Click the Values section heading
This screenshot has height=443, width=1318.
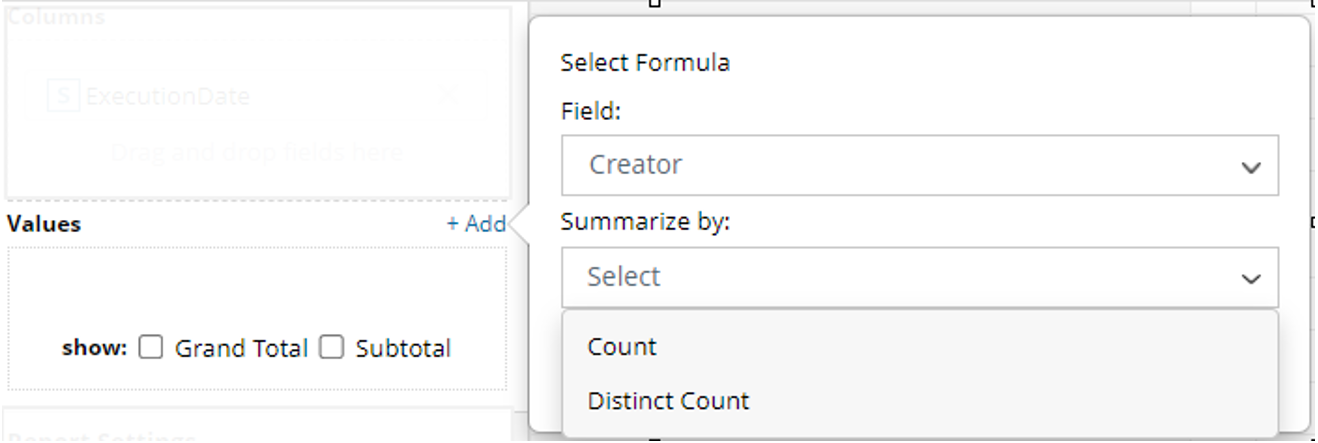44,224
